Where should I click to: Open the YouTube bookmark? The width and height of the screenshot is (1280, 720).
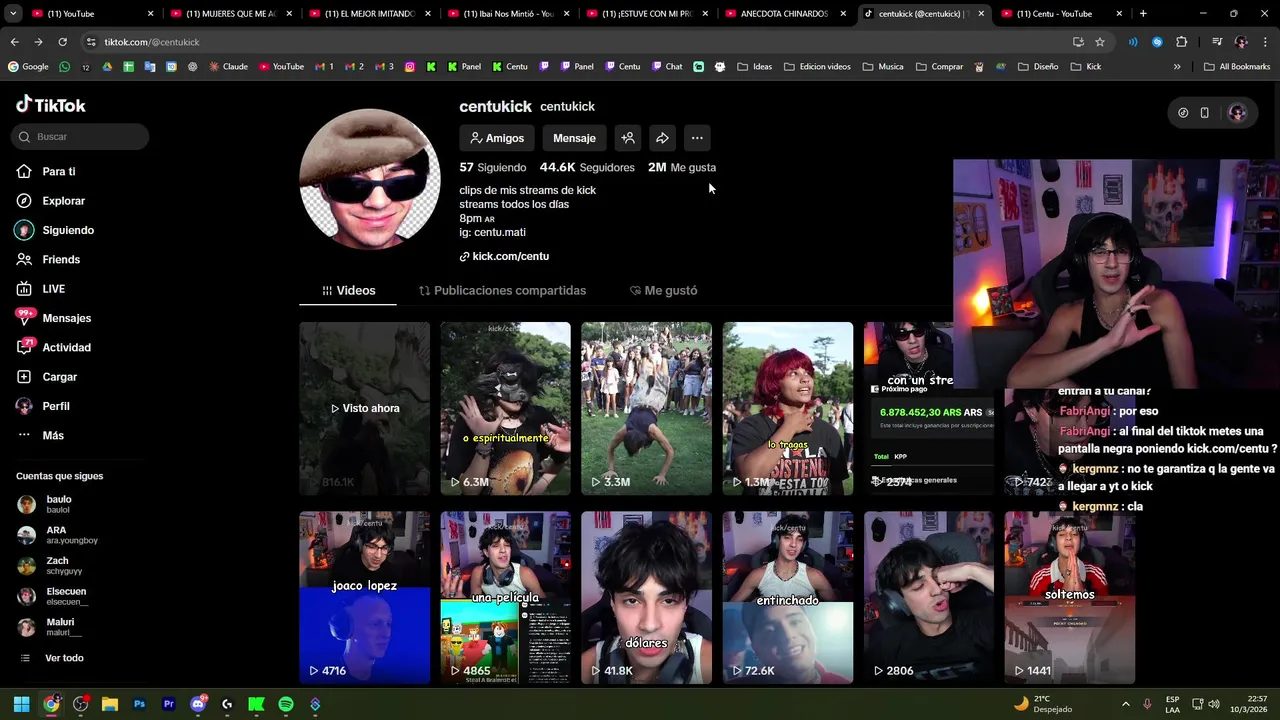click(281, 67)
